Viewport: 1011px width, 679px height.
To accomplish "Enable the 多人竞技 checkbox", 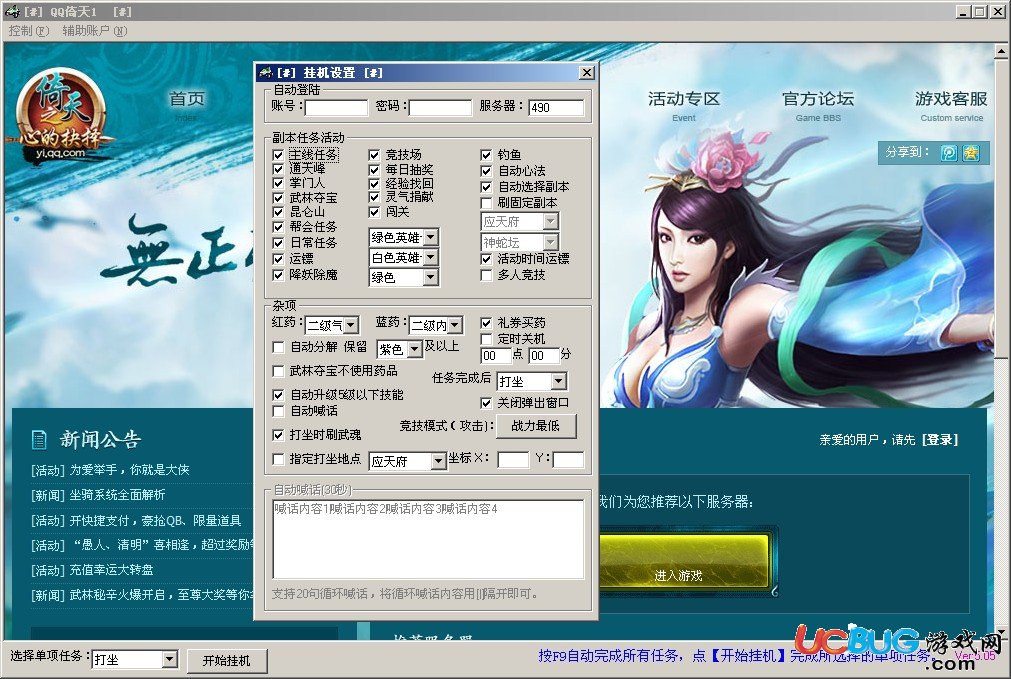I will pyautogui.click(x=486, y=275).
